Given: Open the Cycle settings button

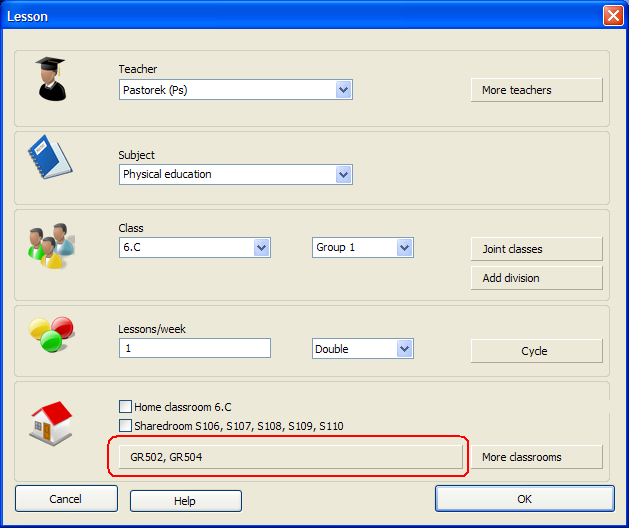Looking at the screenshot, I should coord(536,351).
